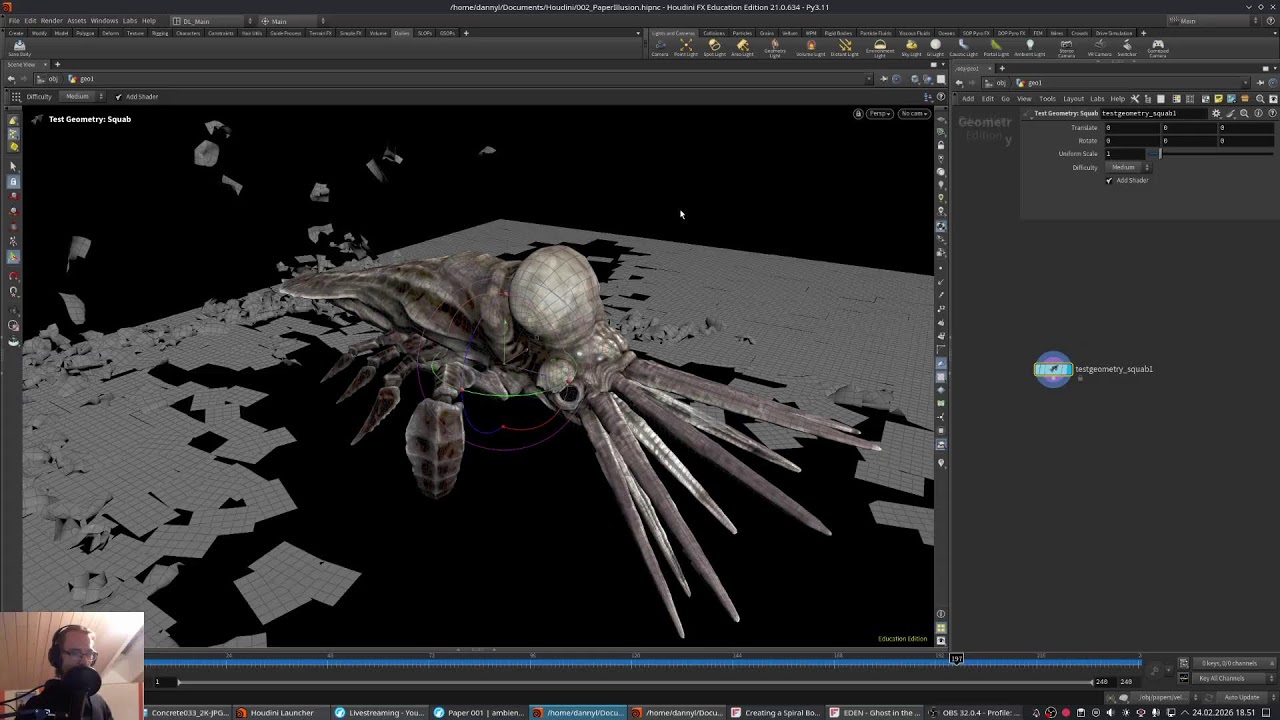Click the viewport help question icon
1280x720 pixels.
click(941, 97)
